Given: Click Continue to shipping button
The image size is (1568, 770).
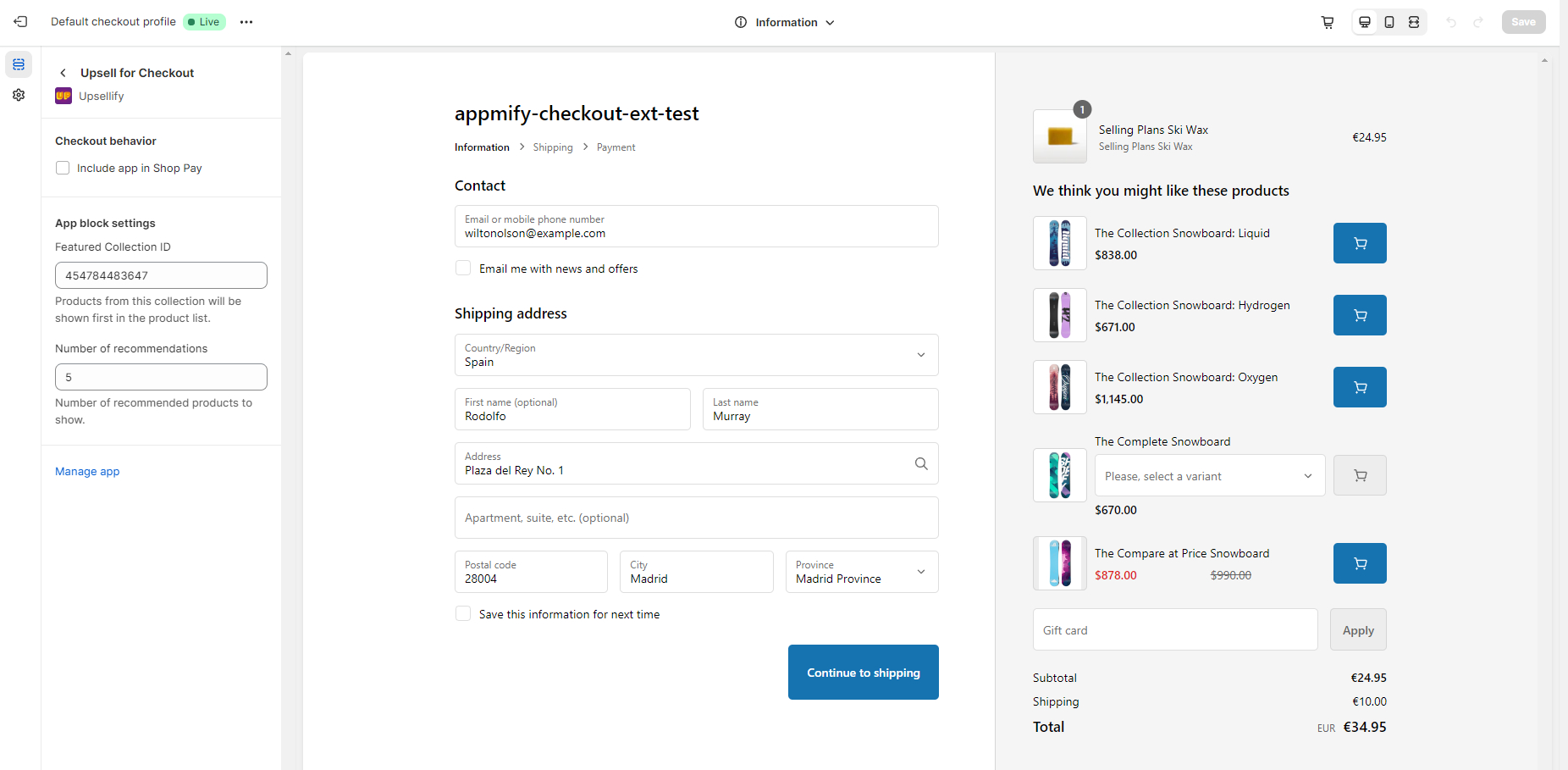Looking at the screenshot, I should coord(863,673).
